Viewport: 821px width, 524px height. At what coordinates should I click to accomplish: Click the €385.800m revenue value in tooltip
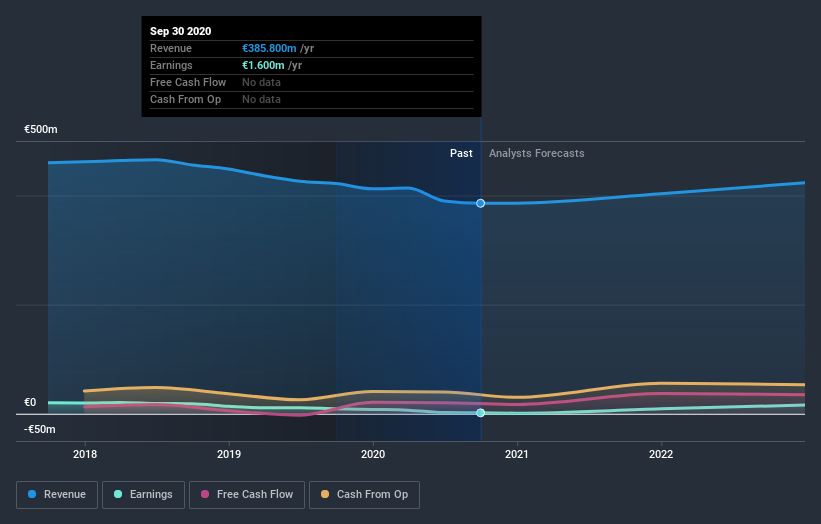(x=269, y=48)
